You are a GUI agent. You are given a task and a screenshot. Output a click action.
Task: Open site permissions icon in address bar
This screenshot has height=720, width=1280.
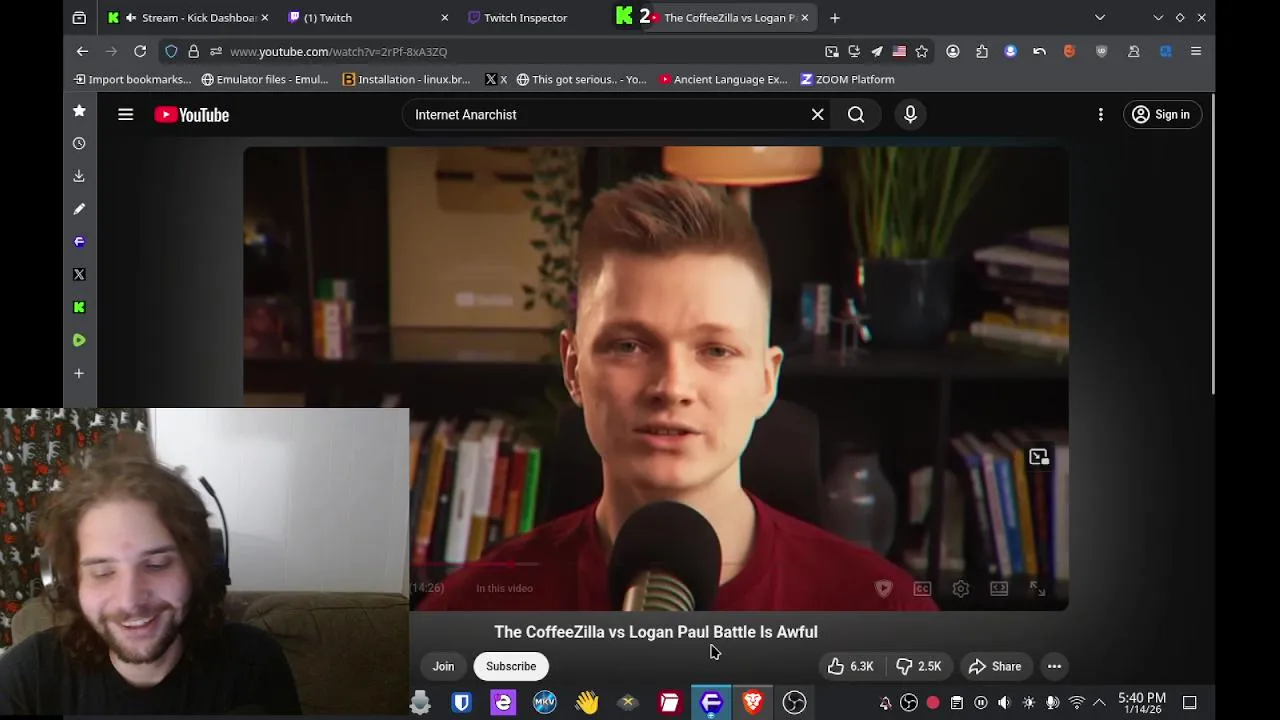click(216, 51)
